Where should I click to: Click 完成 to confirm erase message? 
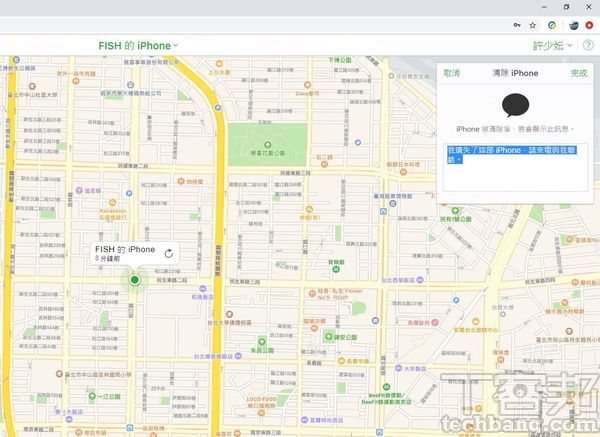(579, 73)
